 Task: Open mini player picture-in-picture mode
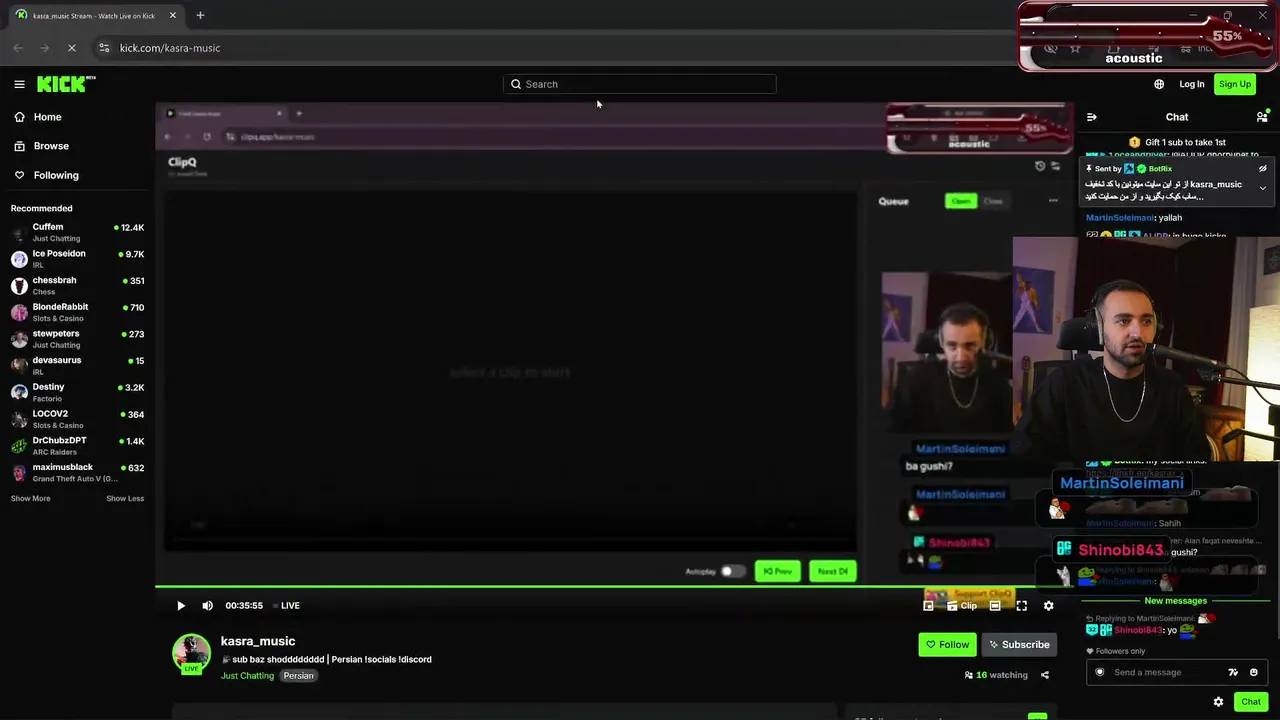pos(928,605)
